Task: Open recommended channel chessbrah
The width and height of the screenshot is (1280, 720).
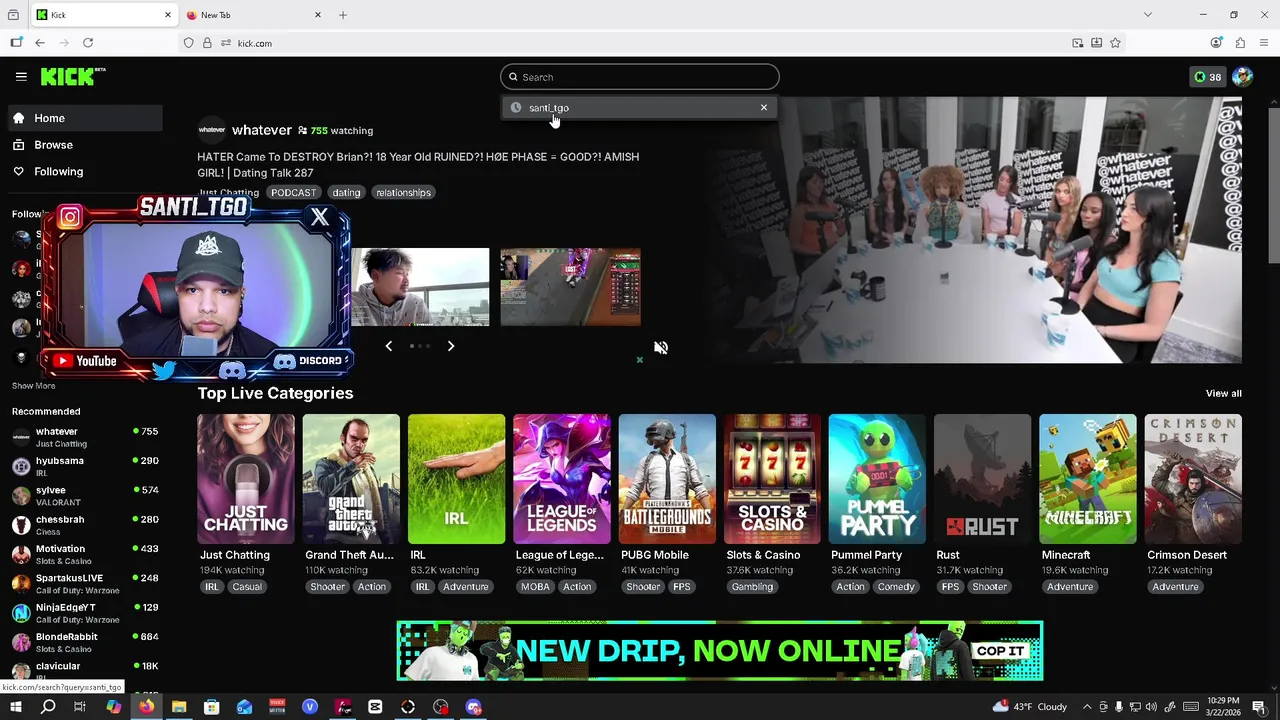Action: 85,524
